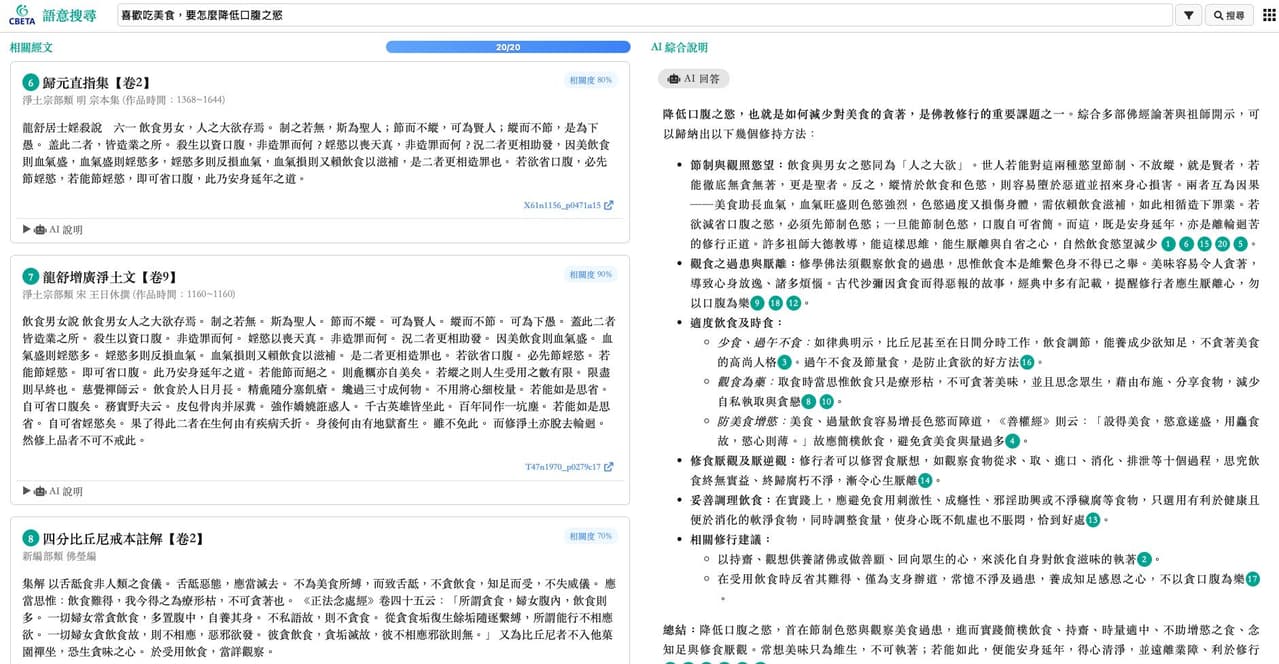
Task: Expand AI 說明 under 龍舒增廣淨土文 card
Action: (x=53, y=491)
